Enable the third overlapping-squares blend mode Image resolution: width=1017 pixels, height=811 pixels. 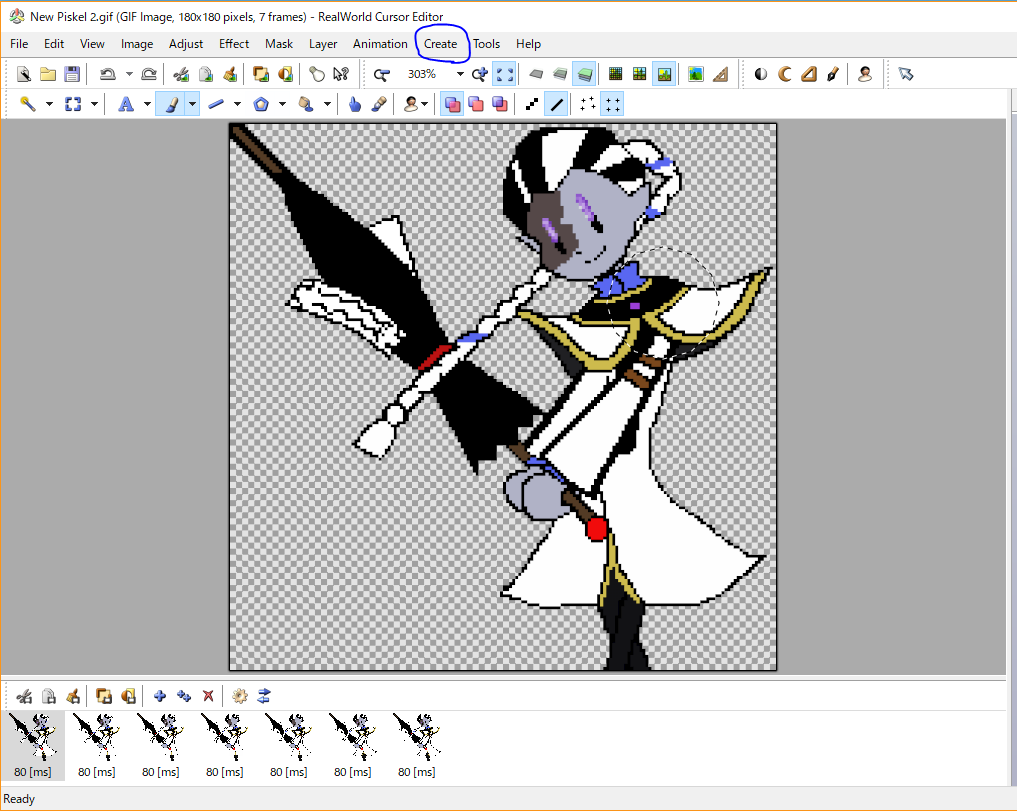(500, 104)
